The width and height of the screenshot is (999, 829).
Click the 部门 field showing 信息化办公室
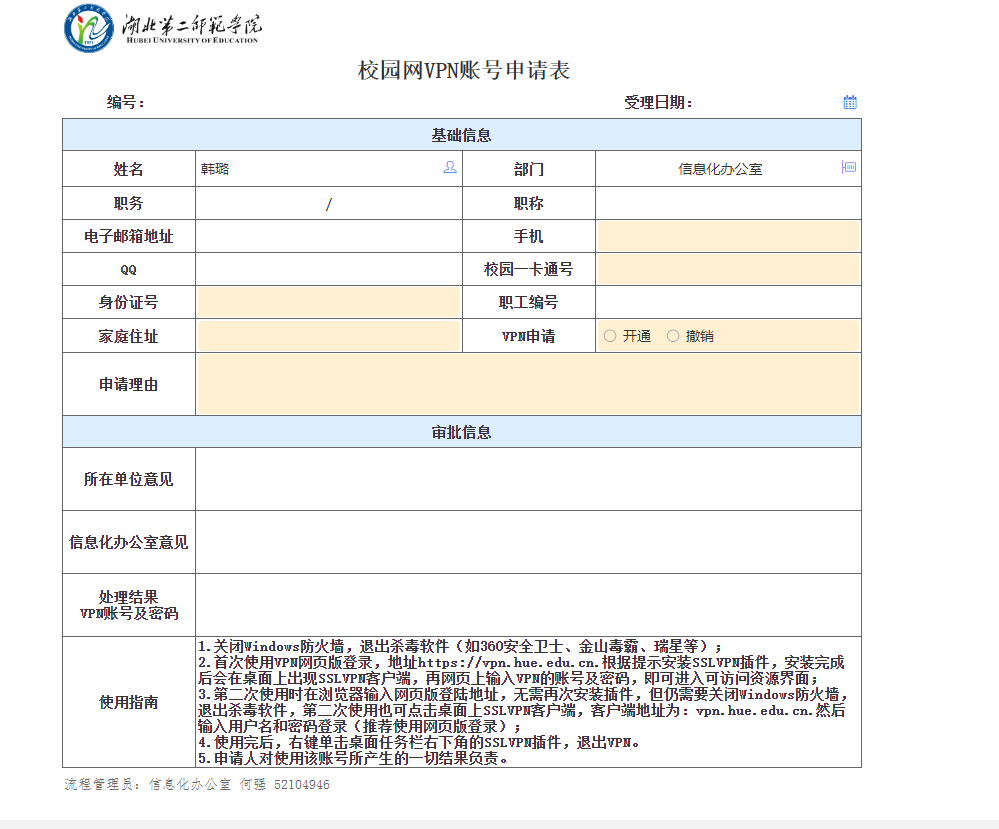[x=719, y=169]
